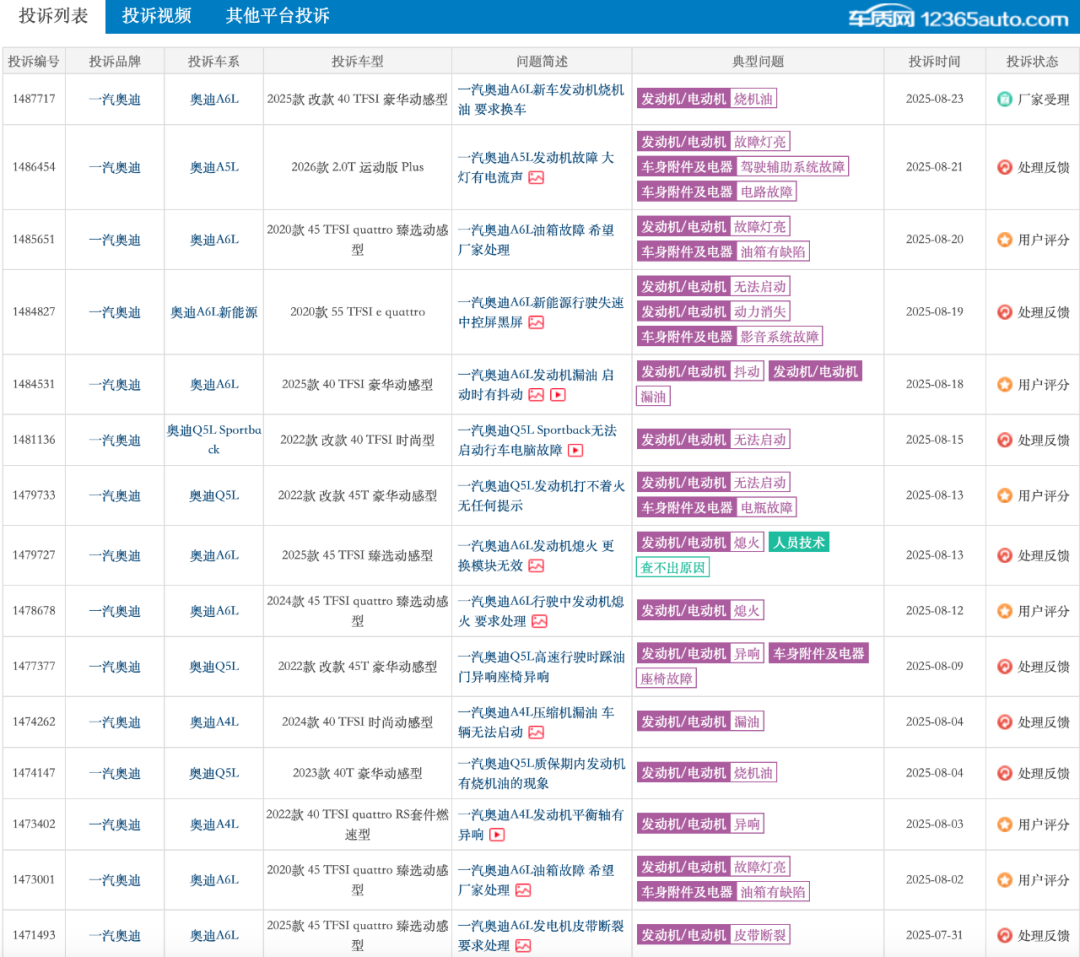Click the 驾驶辅助系统故障 tag
The width and height of the screenshot is (1080, 957).
click(792, 167)
